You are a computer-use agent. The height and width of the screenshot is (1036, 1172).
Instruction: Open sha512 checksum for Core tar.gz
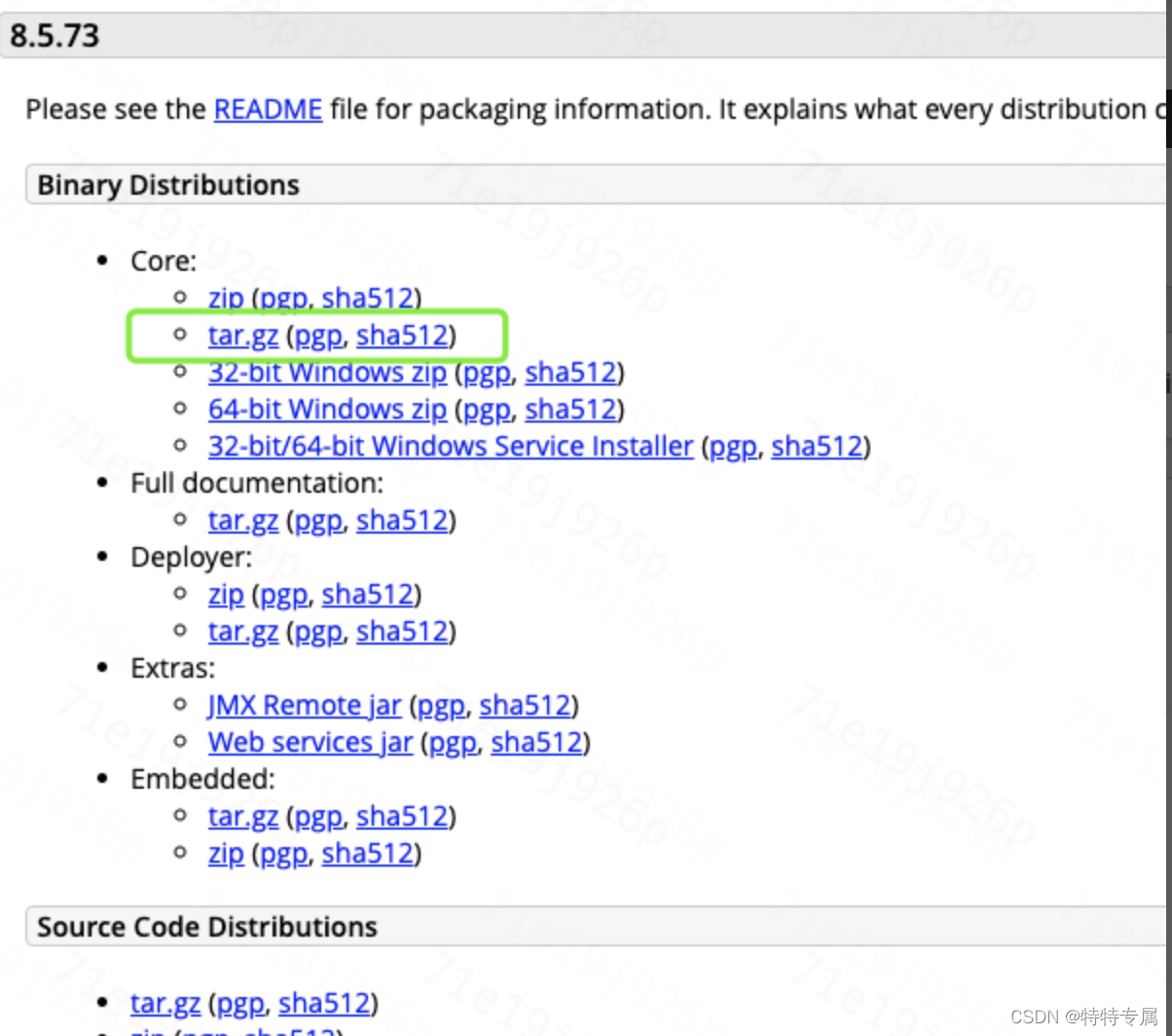[403, 335]
